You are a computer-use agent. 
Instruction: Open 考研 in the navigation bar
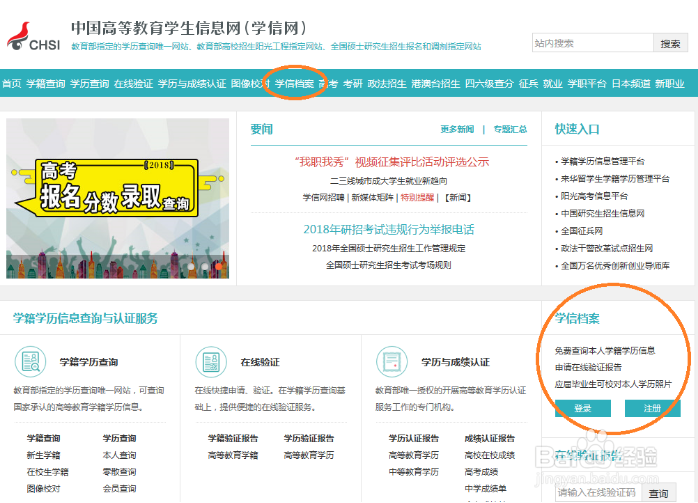click(353, 83)
